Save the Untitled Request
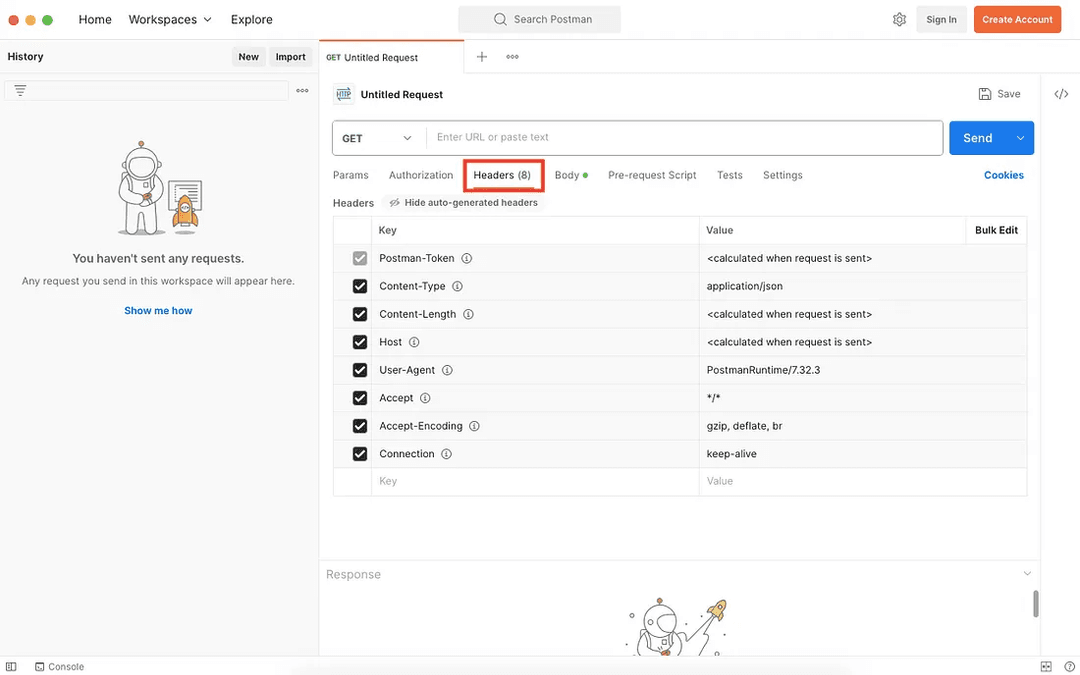Viewport: 1080px width, 675px height. (x=999, y=94)
